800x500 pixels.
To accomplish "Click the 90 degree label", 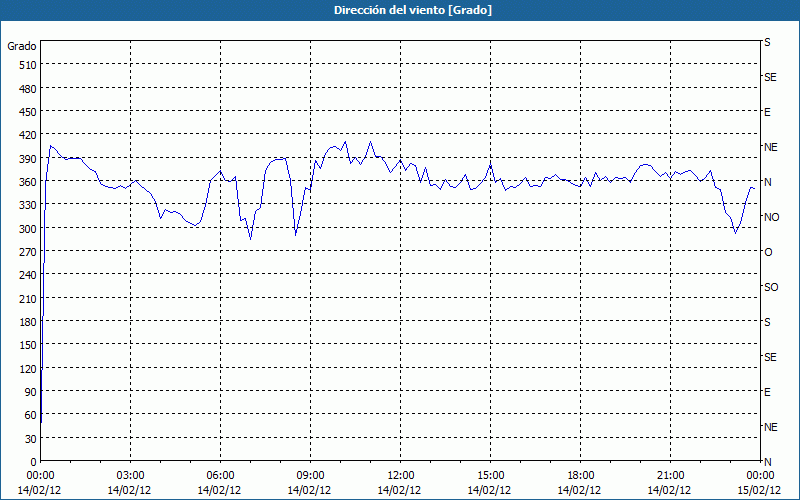I will 31,392.
